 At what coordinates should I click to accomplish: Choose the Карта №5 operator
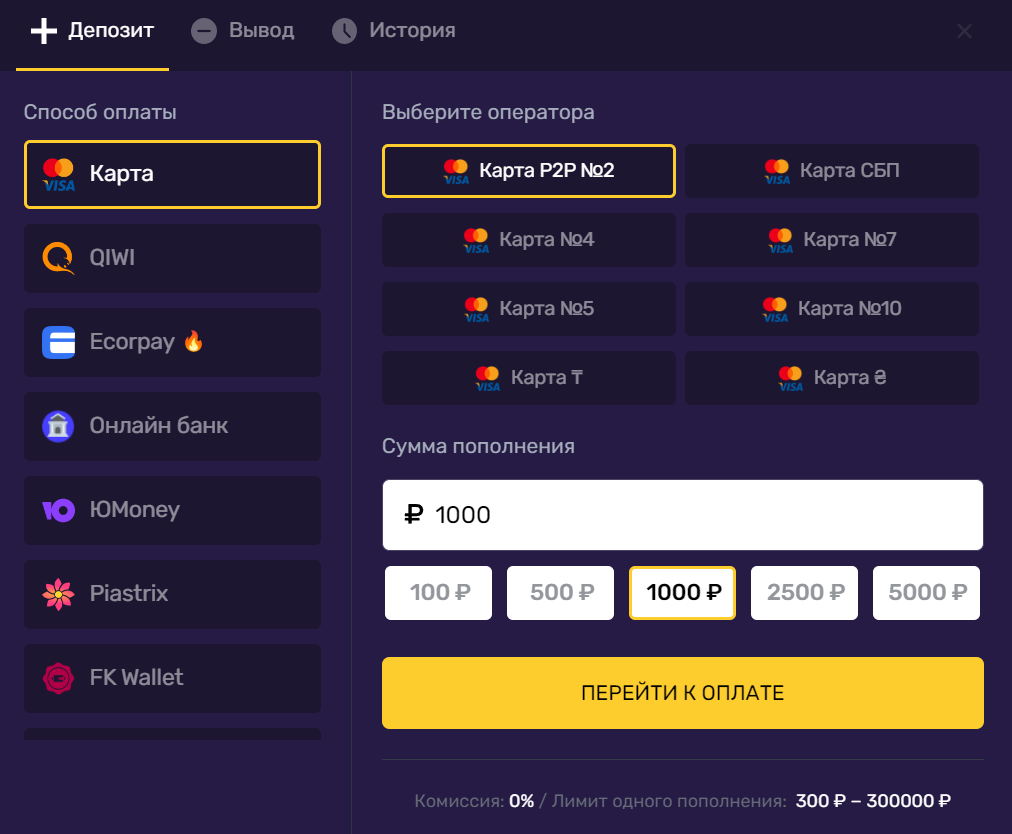[529, 309]
